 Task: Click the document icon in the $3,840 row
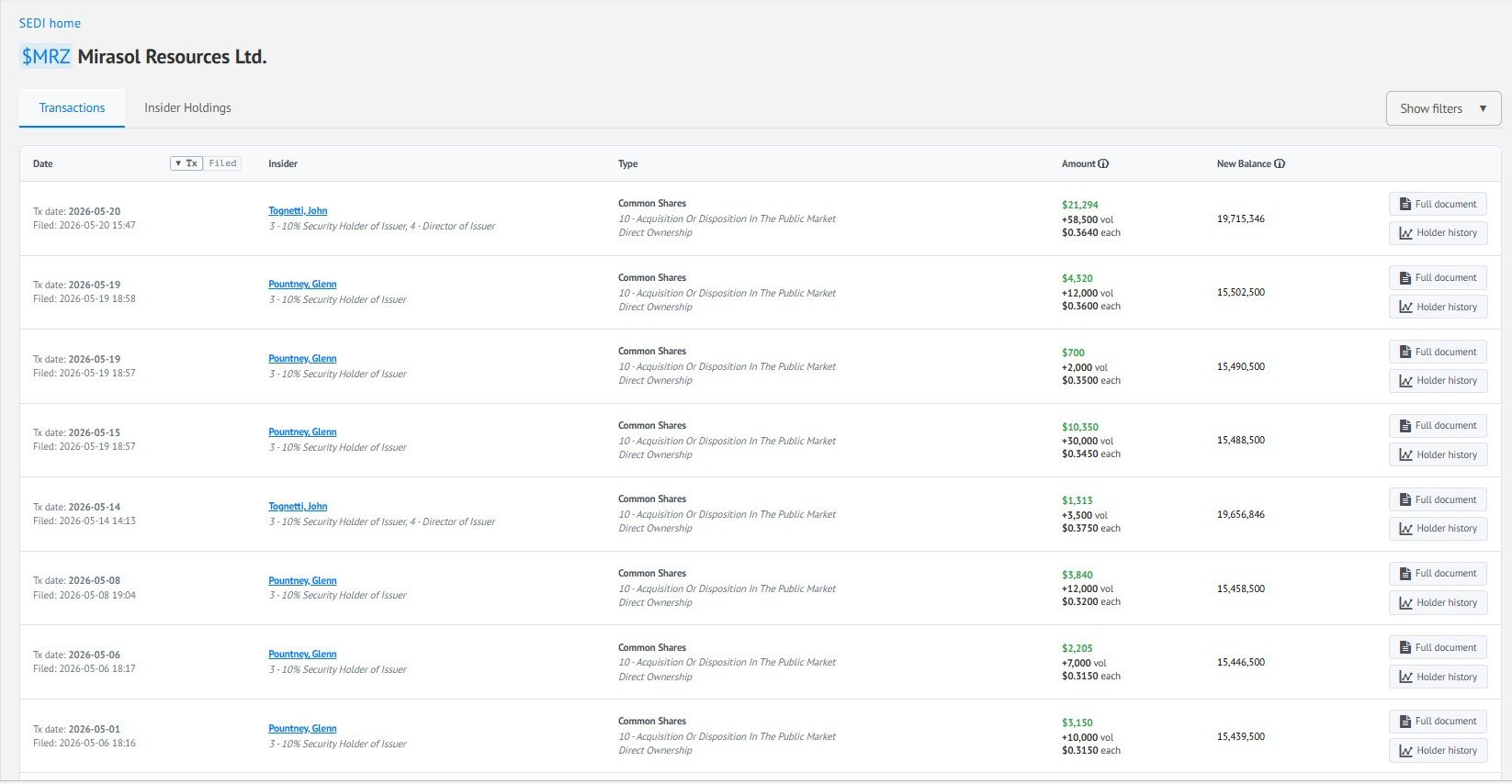tap(1405, 574)
